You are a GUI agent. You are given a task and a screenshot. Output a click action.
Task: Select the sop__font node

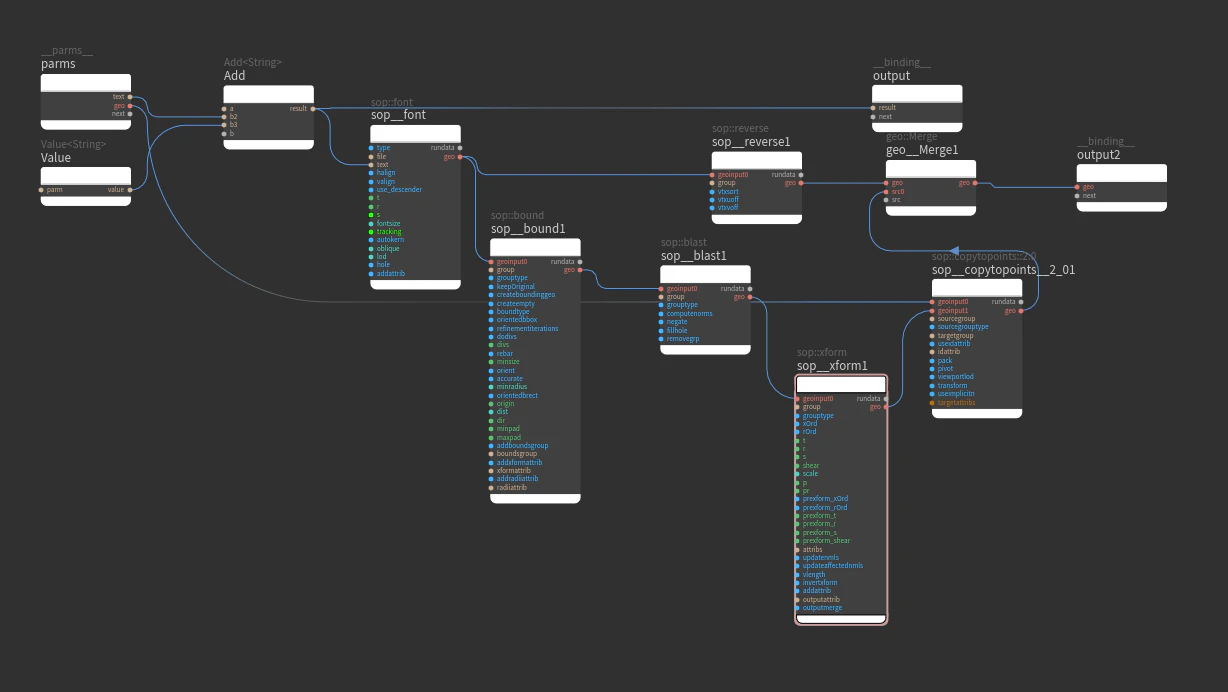pos(416,207)
